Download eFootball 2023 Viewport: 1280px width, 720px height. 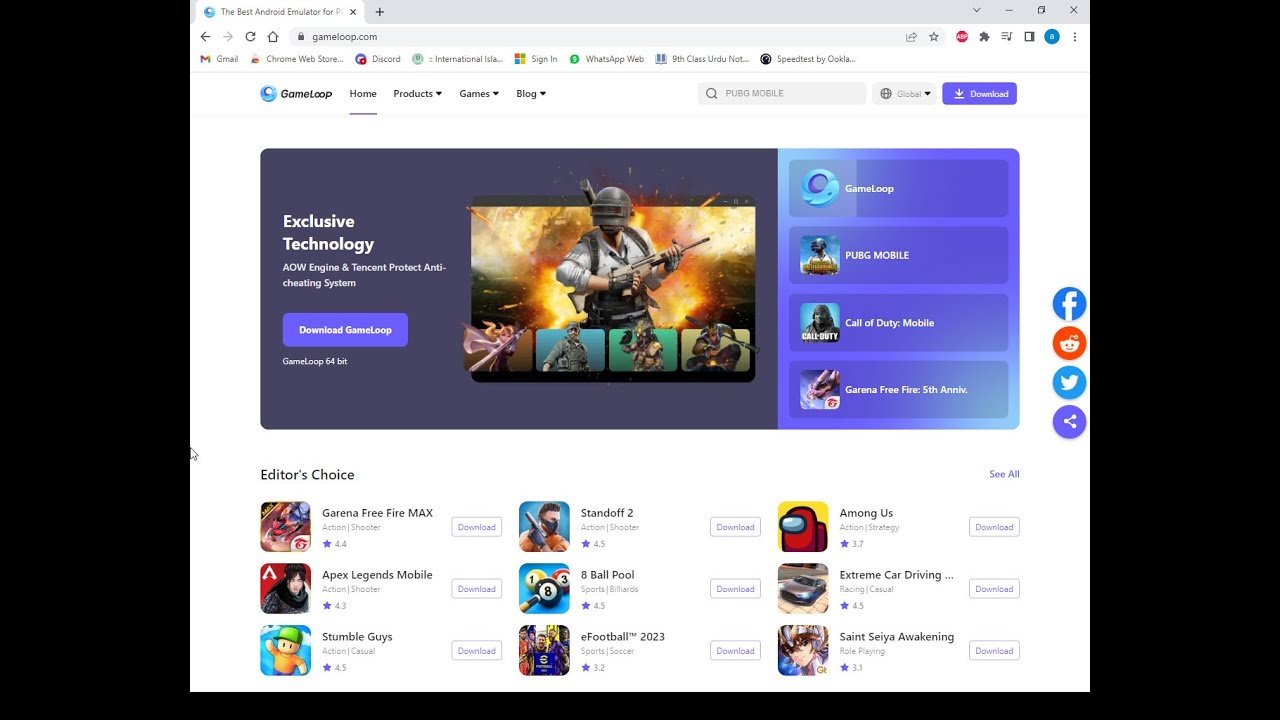point(735,651)
